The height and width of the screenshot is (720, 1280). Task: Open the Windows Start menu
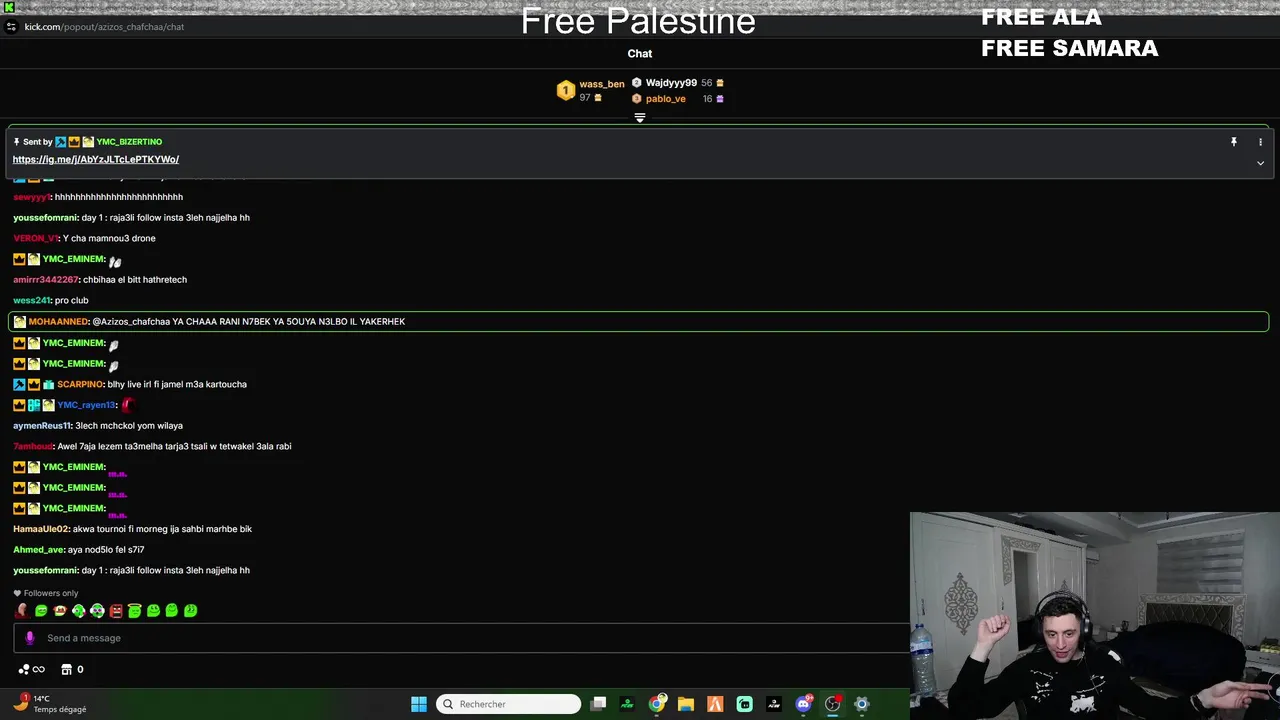pos(419,704)
